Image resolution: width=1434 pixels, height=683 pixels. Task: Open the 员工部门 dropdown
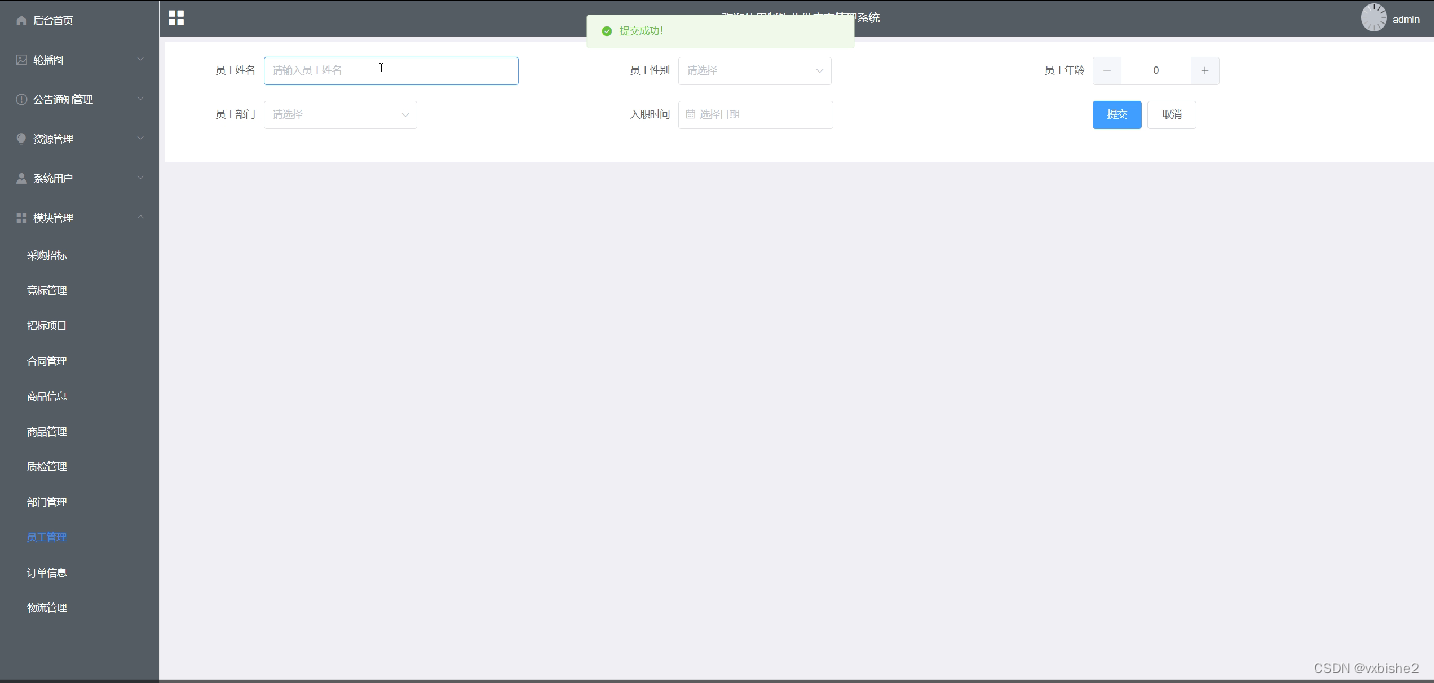(341, 115)
